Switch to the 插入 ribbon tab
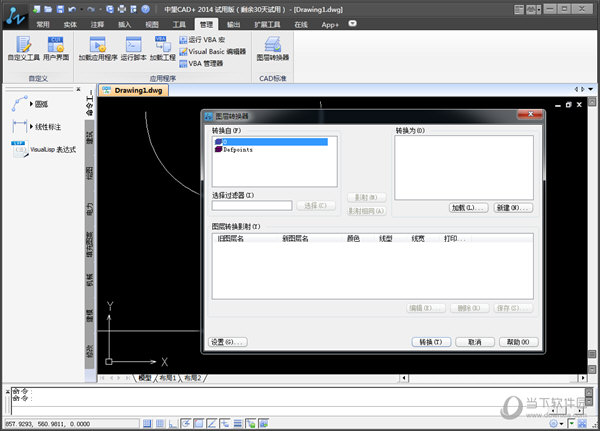 tap(124, 24)
